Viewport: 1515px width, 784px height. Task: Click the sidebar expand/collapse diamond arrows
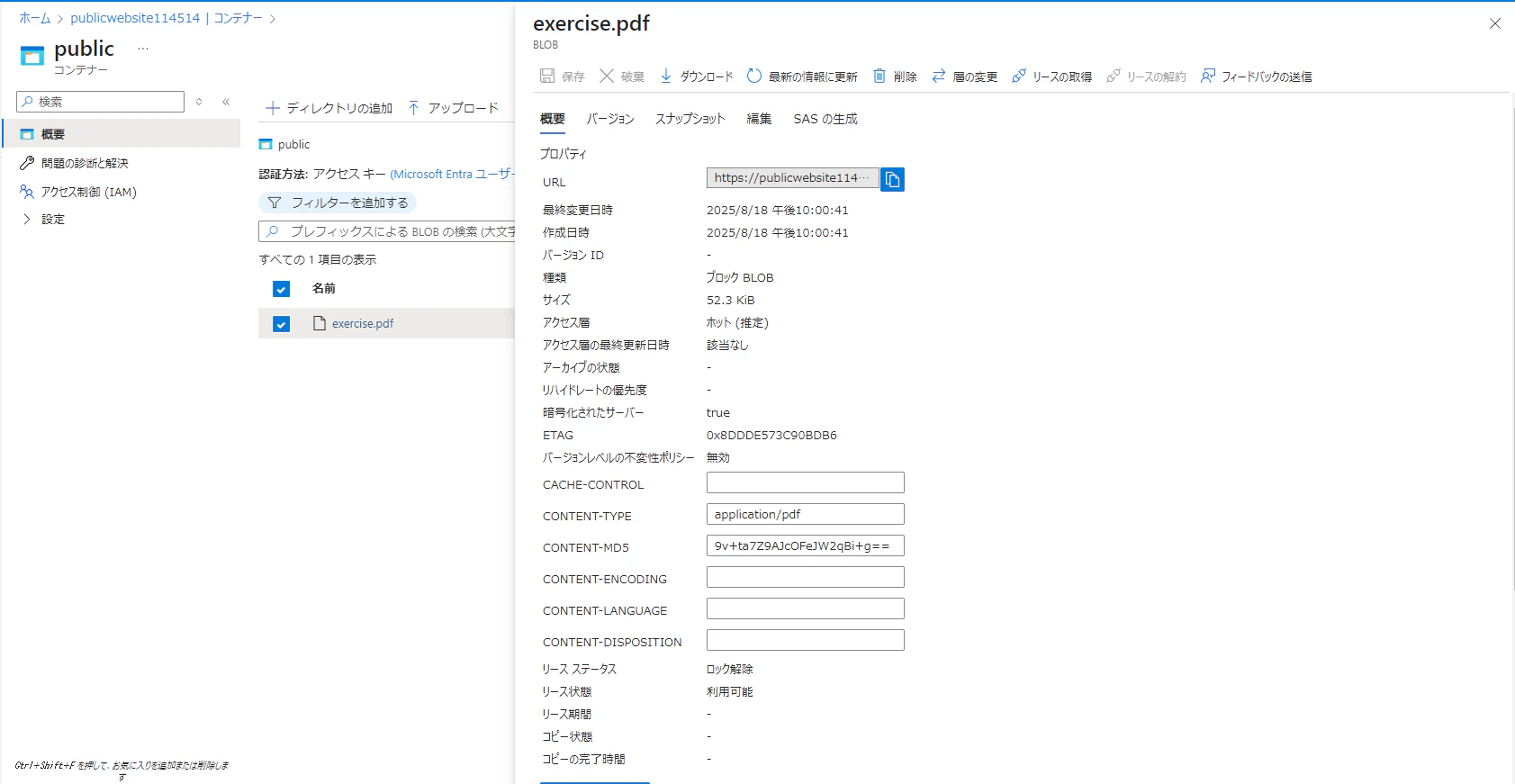[x=199, y=102]
